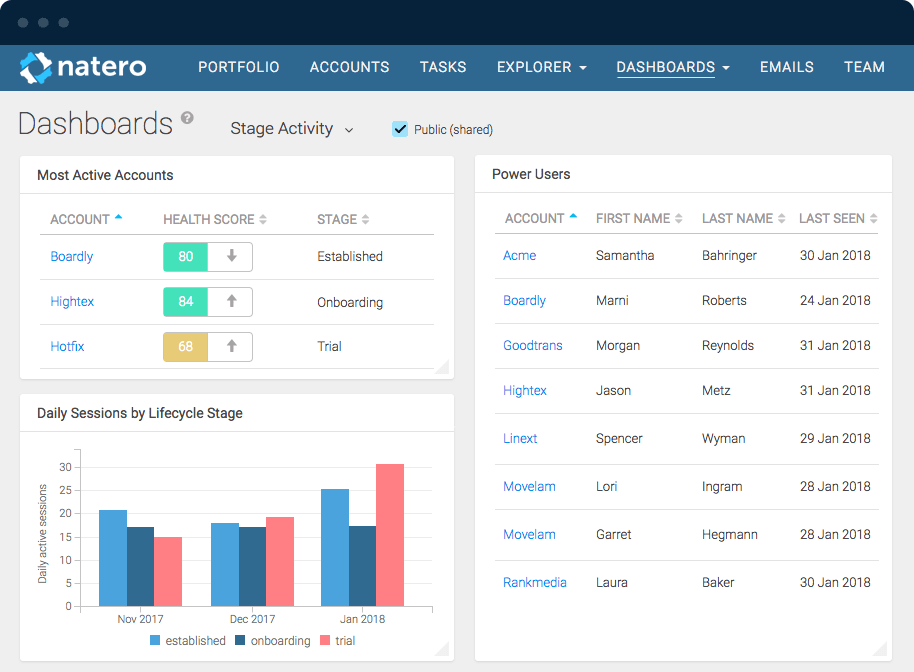
Task: Click the Natero logo
Action: [83, 67]
